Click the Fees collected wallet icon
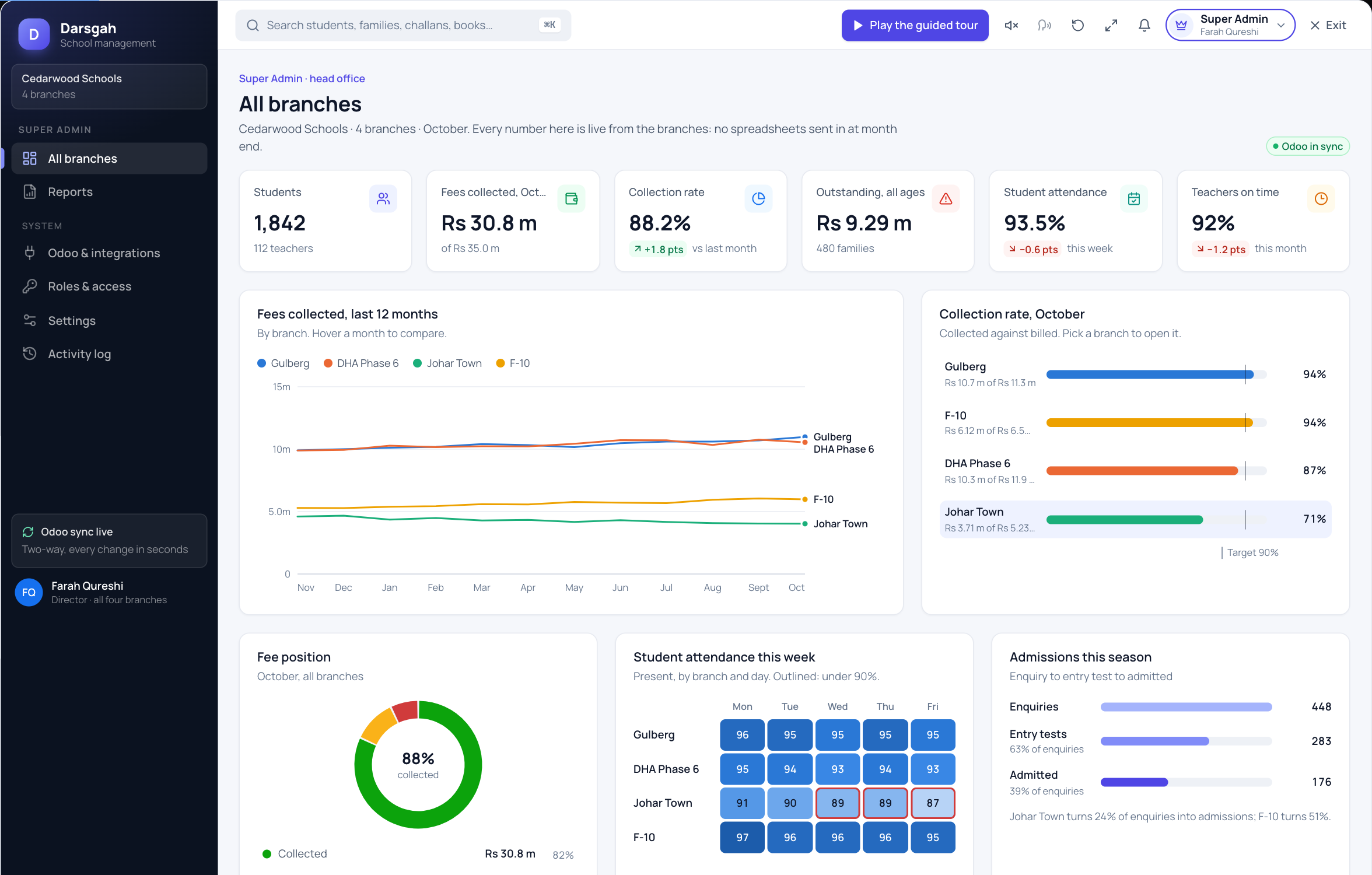 click(571, 199)
